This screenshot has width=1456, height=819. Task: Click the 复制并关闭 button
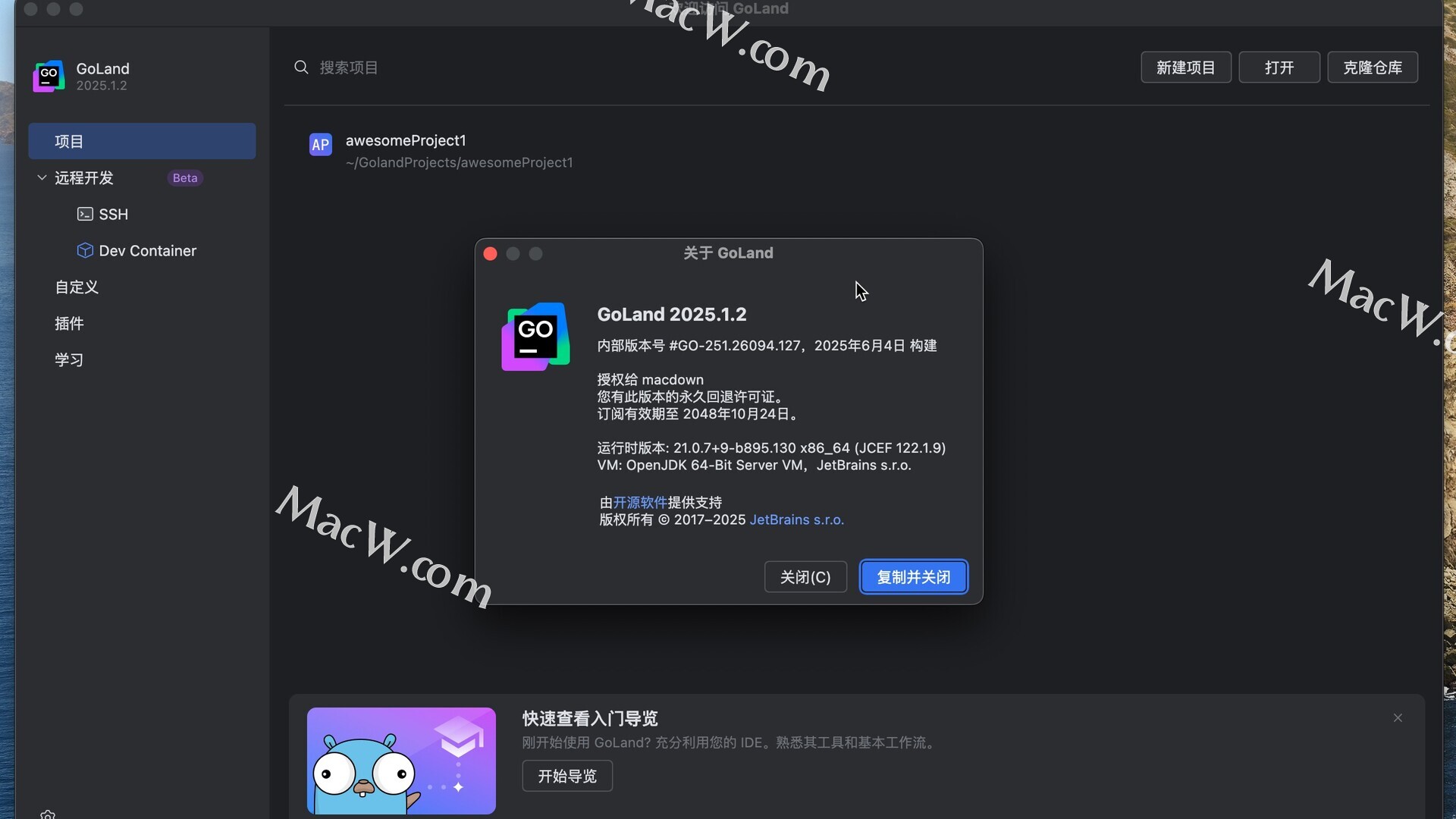click(913, 577)
